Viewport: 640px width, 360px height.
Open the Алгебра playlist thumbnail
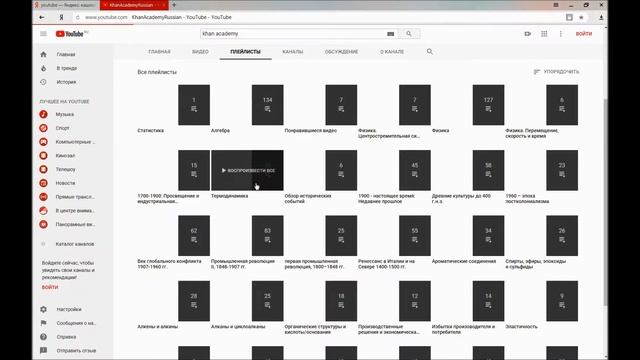pyautogui.click(x=247, y=105)
